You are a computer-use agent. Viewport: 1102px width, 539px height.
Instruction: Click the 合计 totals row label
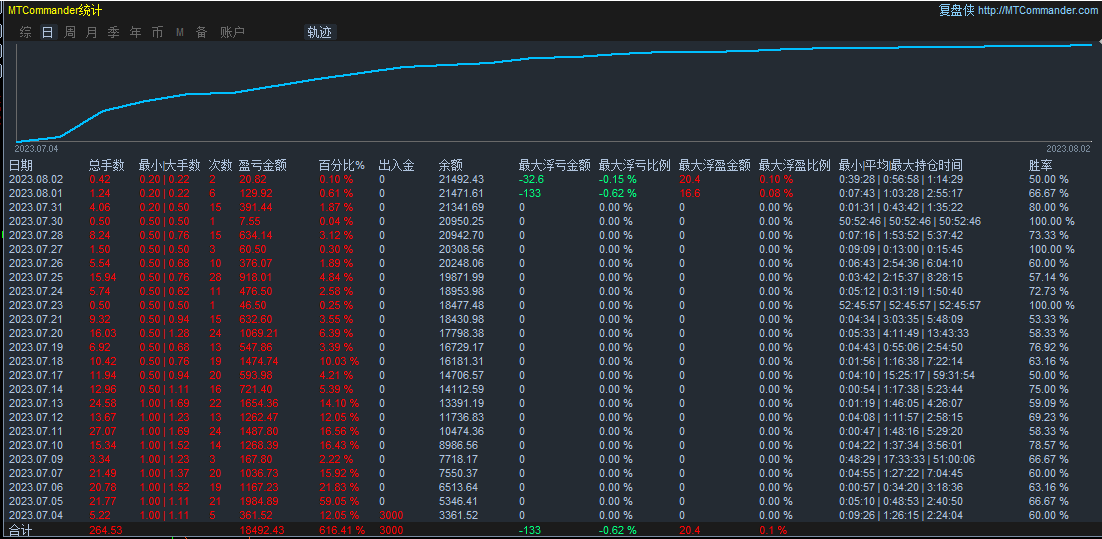point(20,530)
